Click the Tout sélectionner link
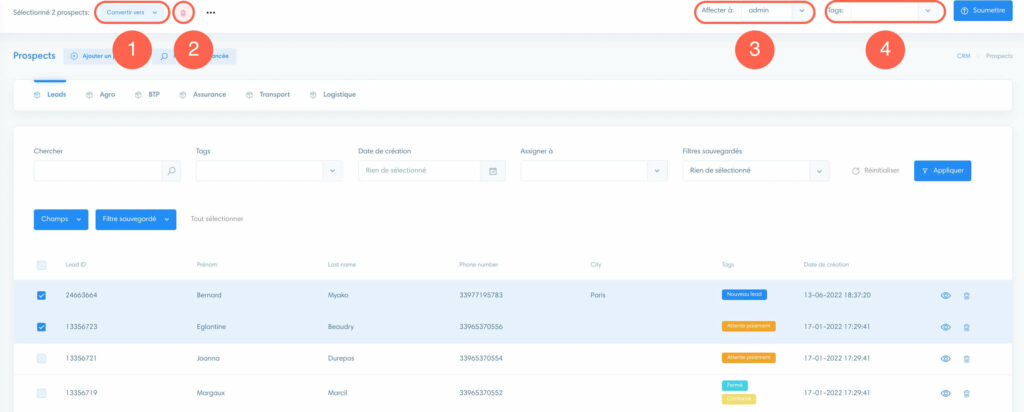This screenshot has height=412, width=1024. pos(217,219)
